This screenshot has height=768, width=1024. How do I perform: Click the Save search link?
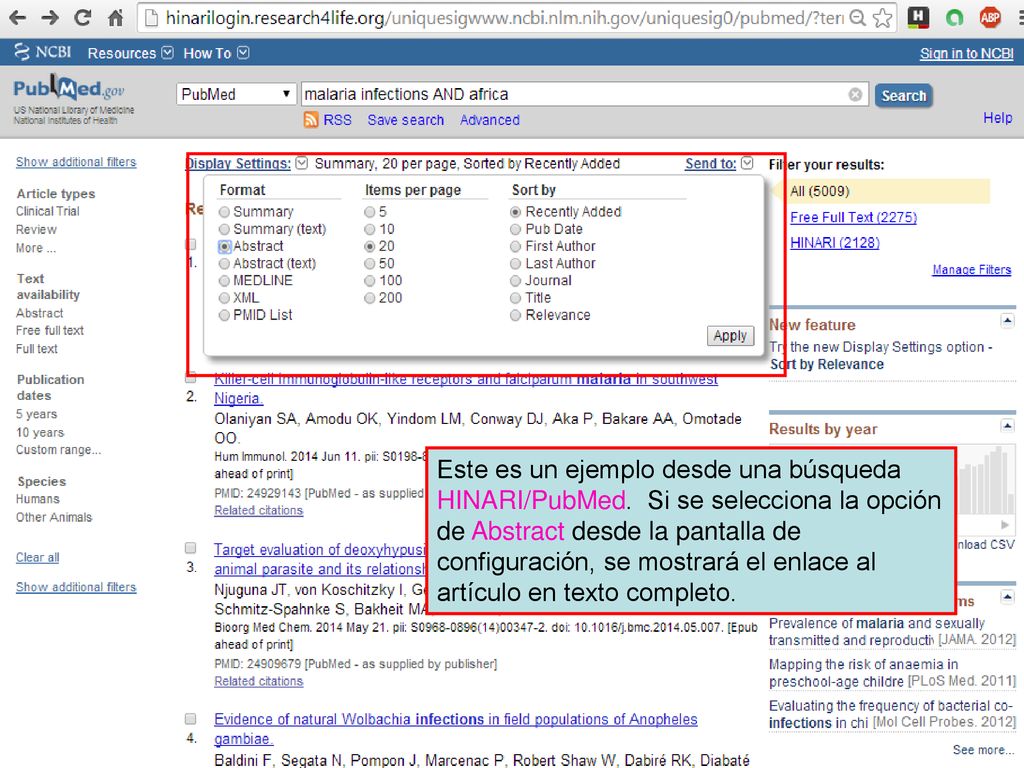click(406, 120)
